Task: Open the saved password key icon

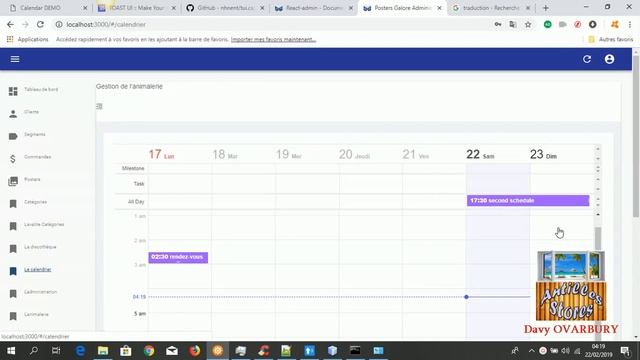Action: point(498,24)
